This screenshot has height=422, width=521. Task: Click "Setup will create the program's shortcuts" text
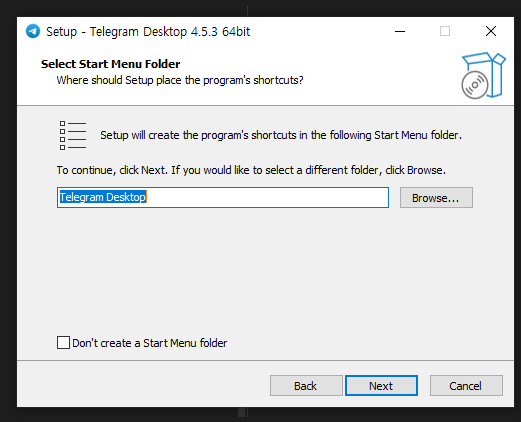[281, 135]
